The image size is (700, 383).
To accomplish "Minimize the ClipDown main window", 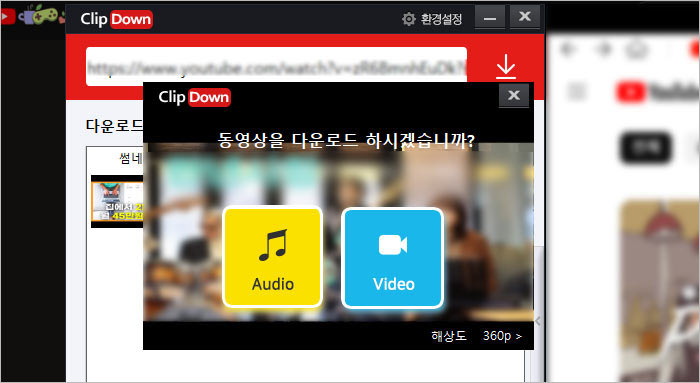I will point(490,18).
